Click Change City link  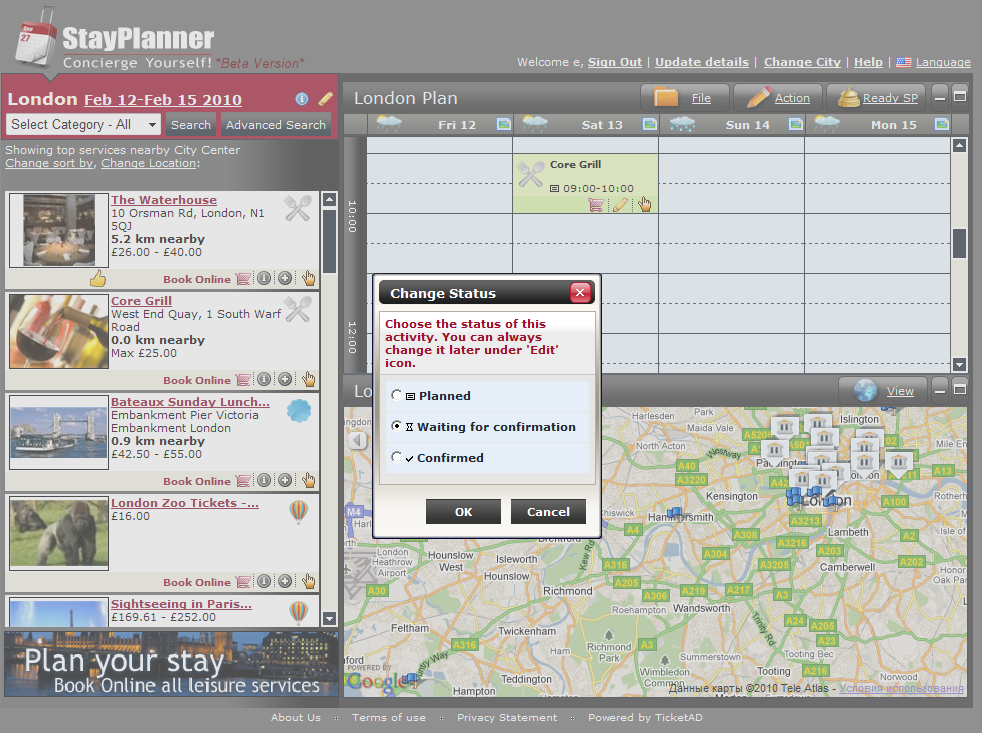tap(802, 62)
